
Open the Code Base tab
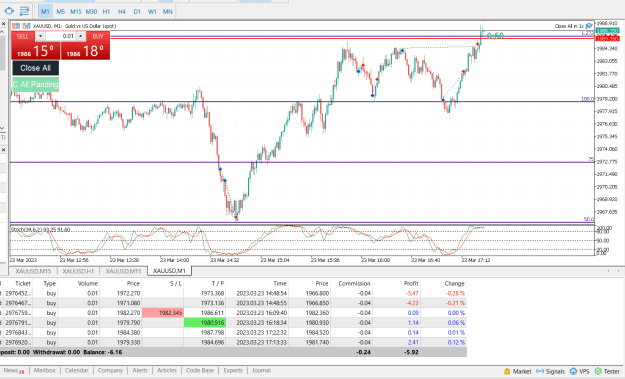click(x=200, y=371)
